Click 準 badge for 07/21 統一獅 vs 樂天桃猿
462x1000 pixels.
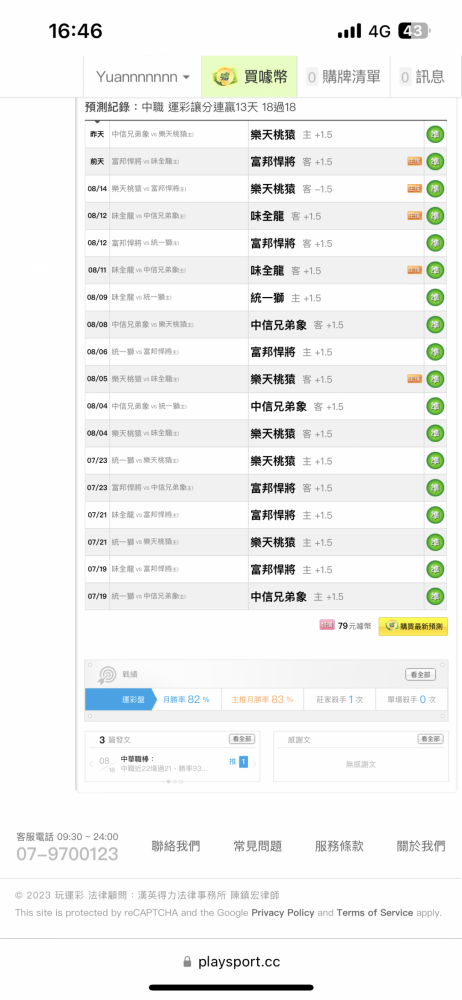[436, 542]
